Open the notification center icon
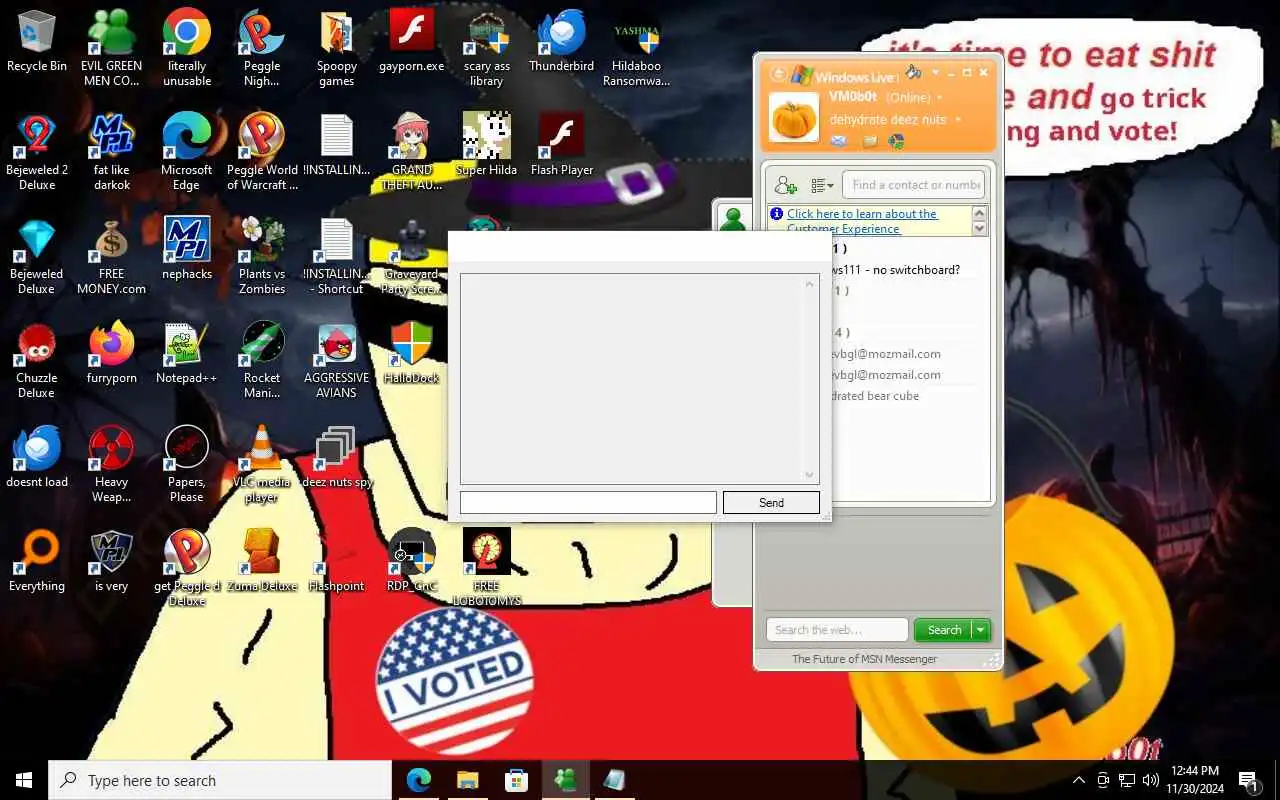 click(1247, 780)
